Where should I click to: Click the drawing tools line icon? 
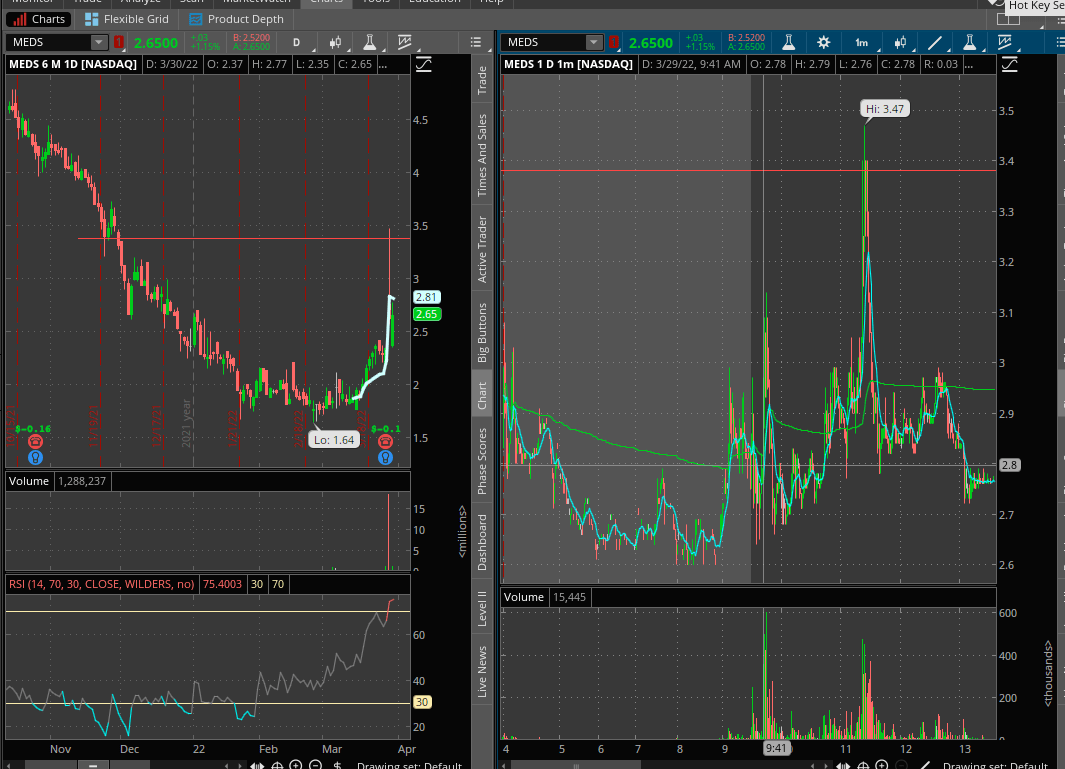click(x=935, y=42)
